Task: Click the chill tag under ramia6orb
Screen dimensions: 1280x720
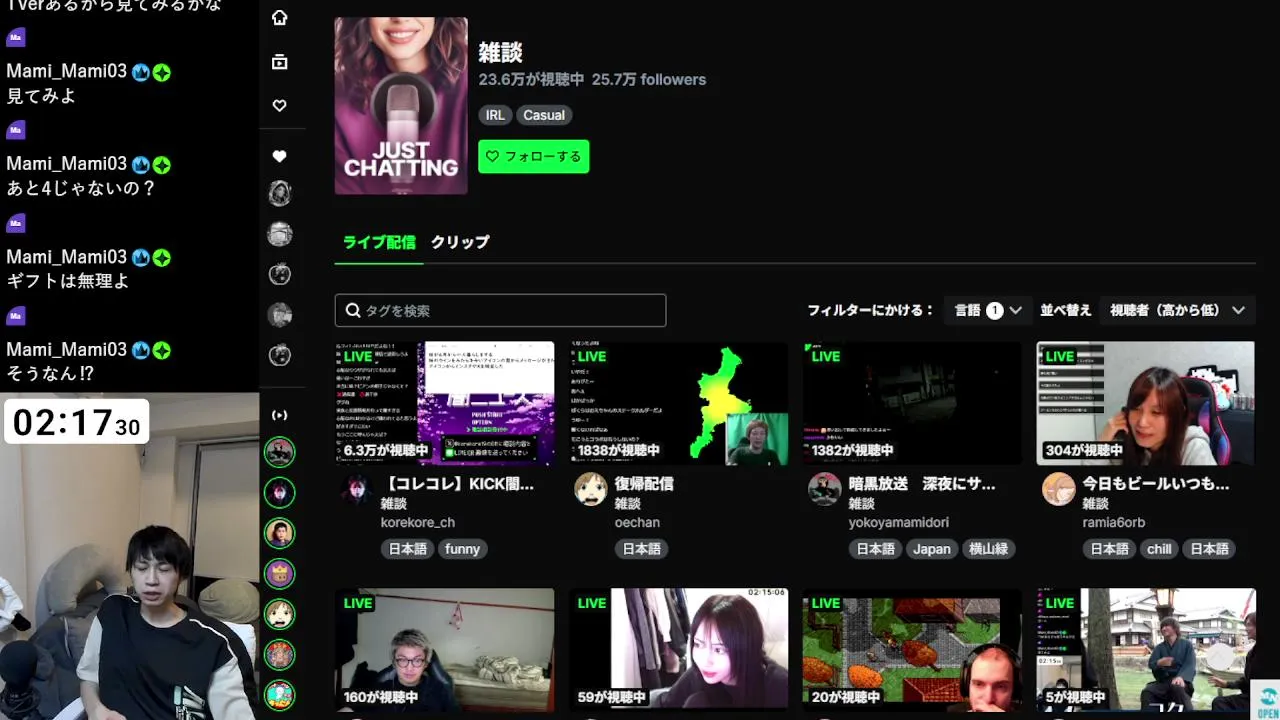Action: coord(1159,549)
